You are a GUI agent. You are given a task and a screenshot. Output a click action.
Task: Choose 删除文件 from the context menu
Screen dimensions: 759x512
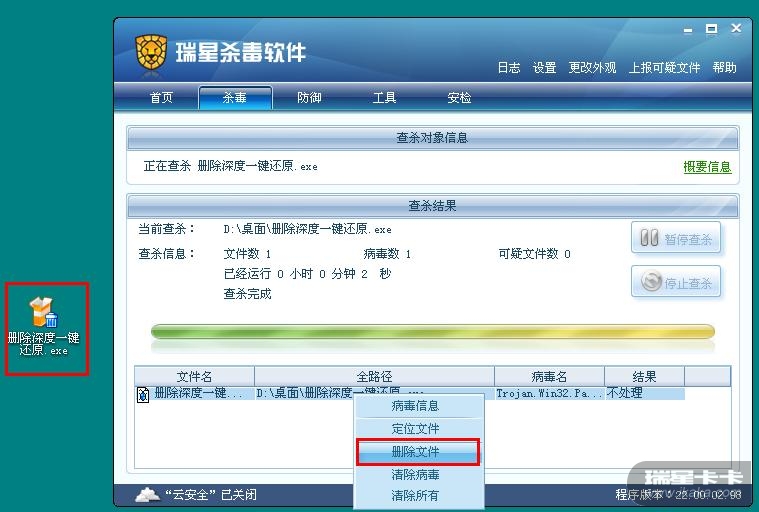418,452
